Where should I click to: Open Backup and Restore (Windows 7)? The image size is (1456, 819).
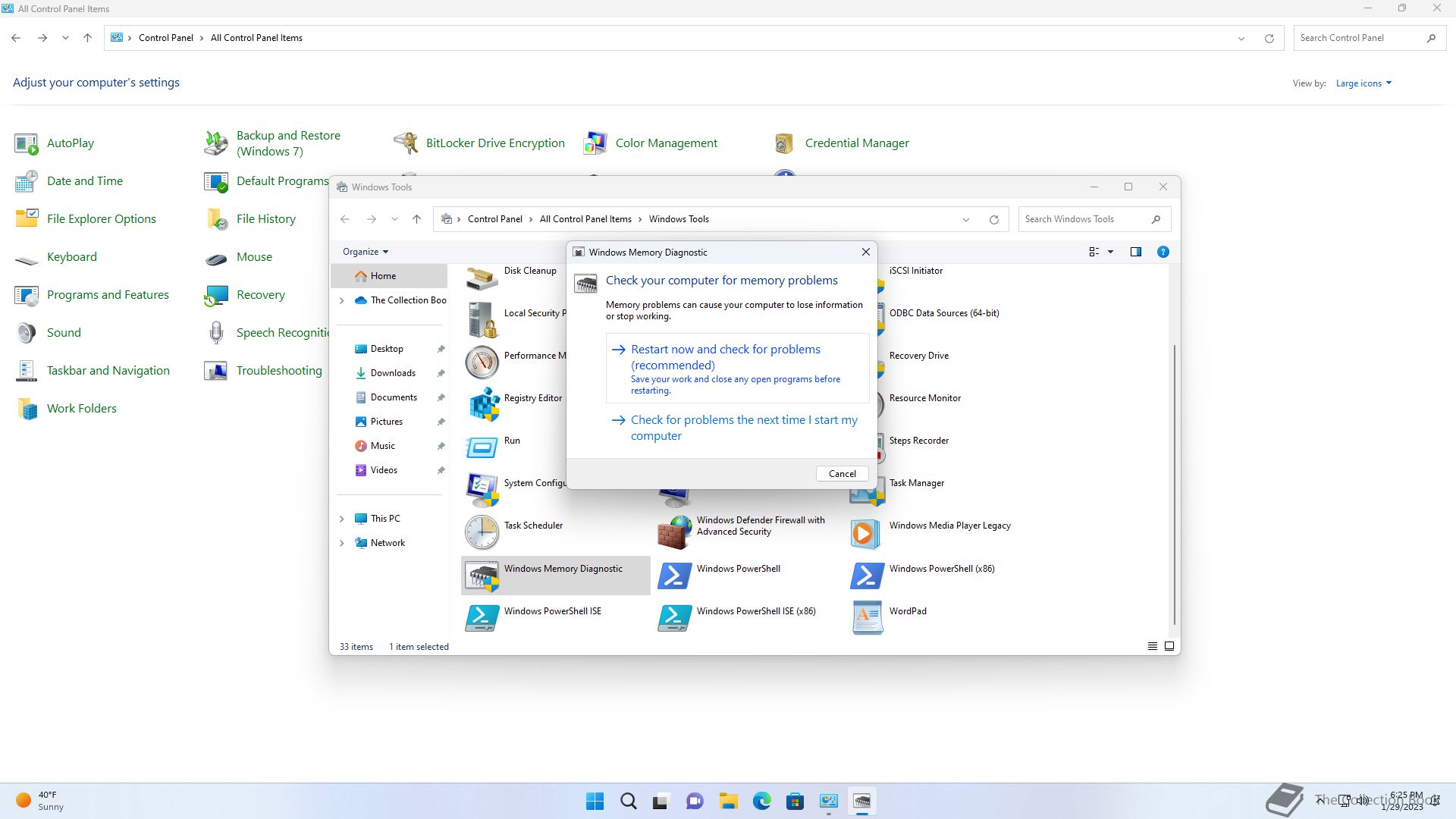[x=273, y=143]
